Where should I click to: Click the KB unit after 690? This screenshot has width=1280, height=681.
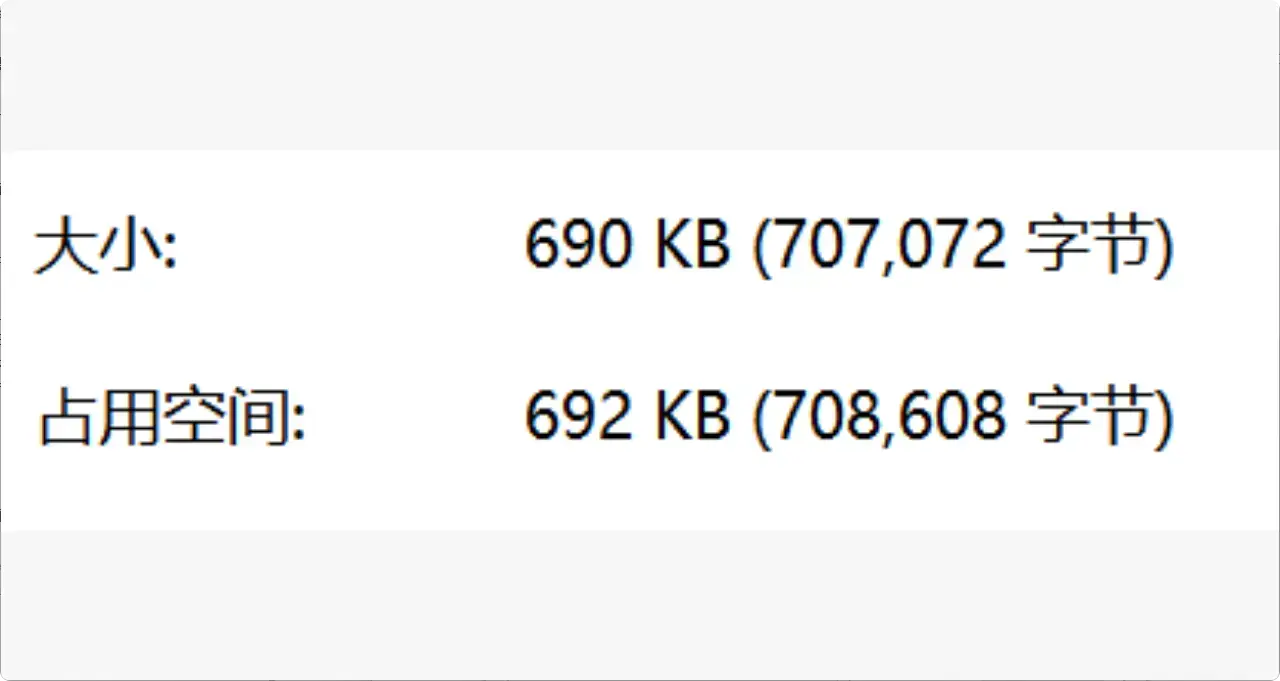(691, 244)
